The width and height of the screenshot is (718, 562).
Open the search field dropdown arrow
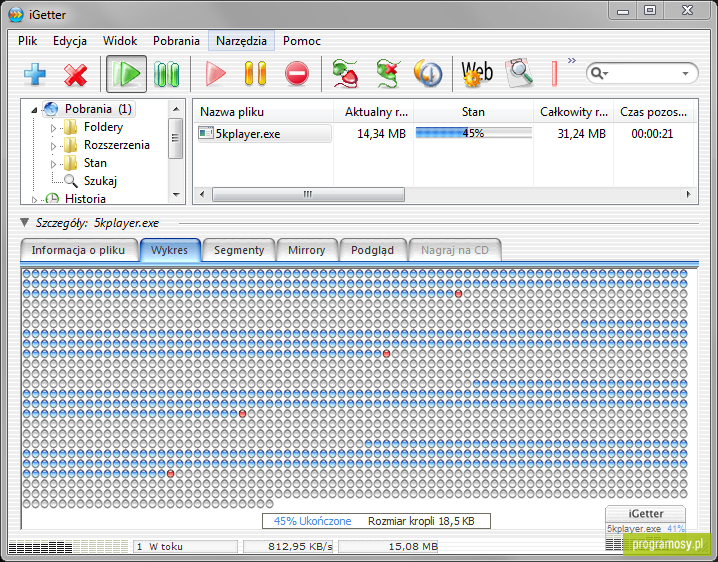pos(685,73)
